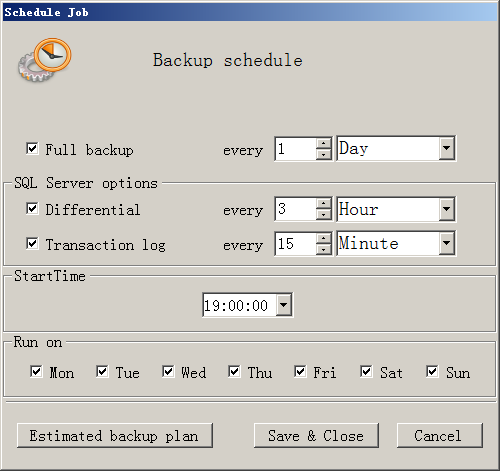Toggle the Full backup checkbox
This screenshot has width=500, height=471.
pos(32,148)
